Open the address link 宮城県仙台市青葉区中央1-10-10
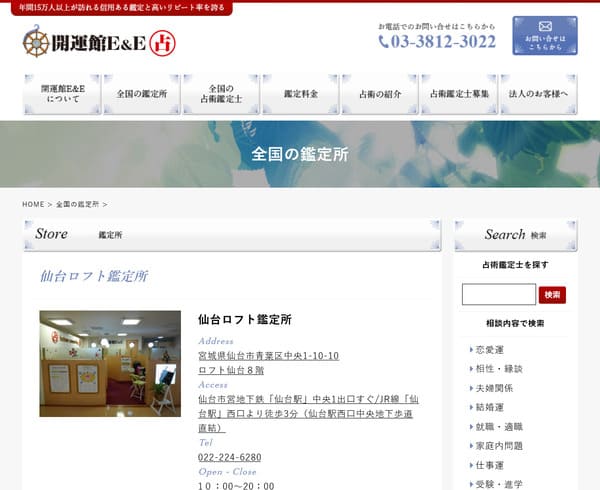Screen dimensions: 600x490 click(x=268, y=356)
